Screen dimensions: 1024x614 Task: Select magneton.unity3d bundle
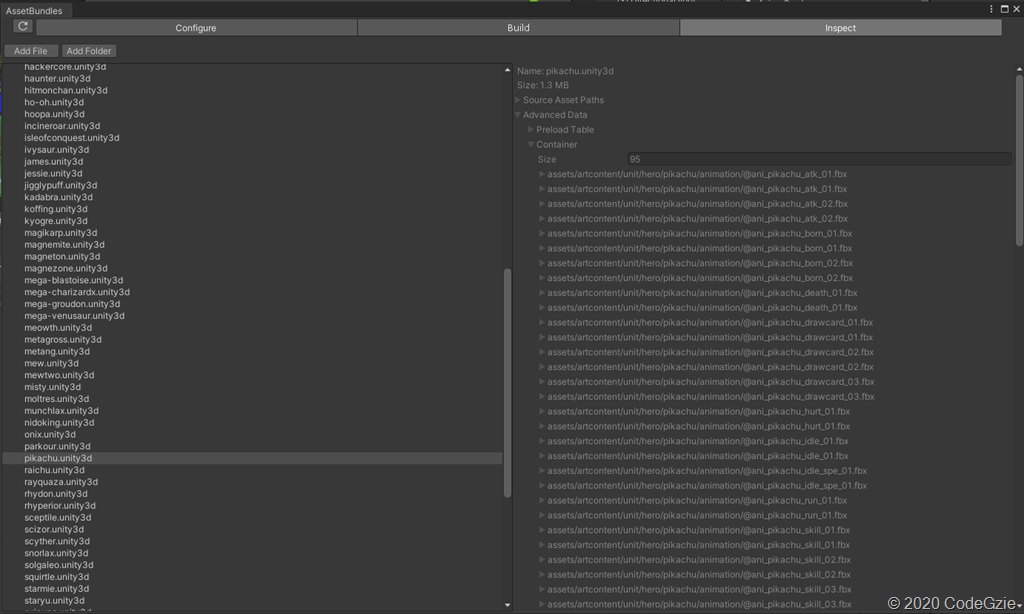[x=62, y=257]
